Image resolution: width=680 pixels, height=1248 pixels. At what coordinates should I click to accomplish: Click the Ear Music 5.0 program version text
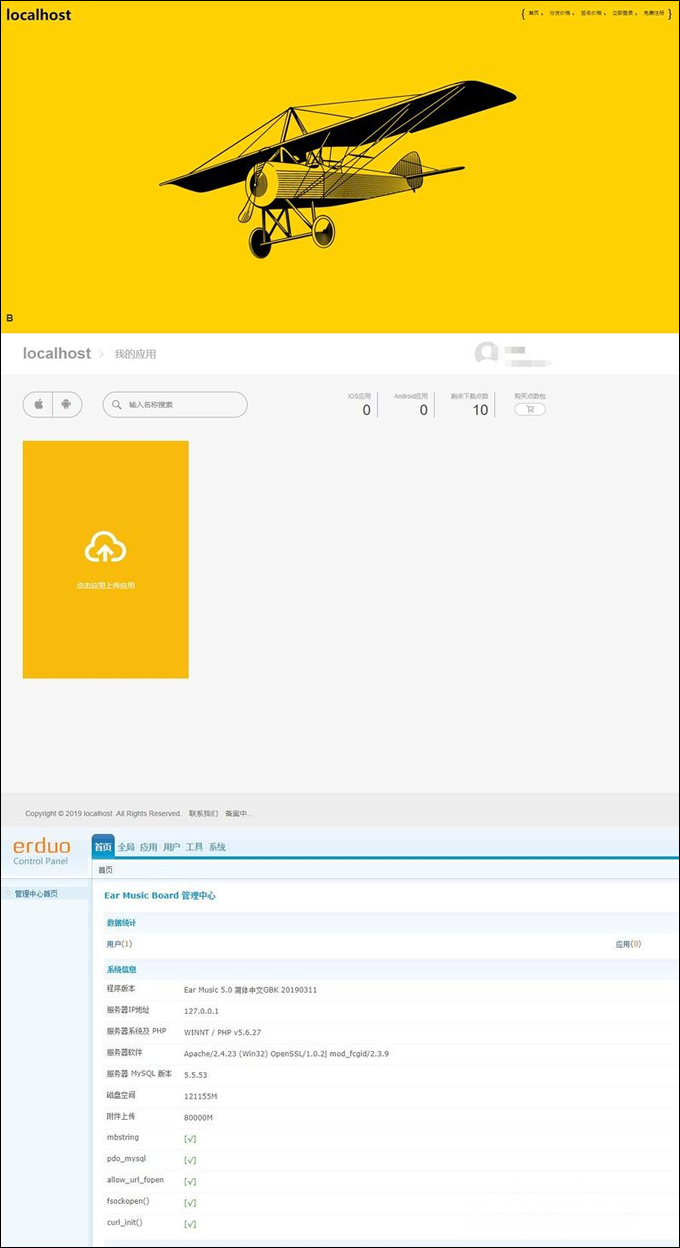click(x=250, y=990)
